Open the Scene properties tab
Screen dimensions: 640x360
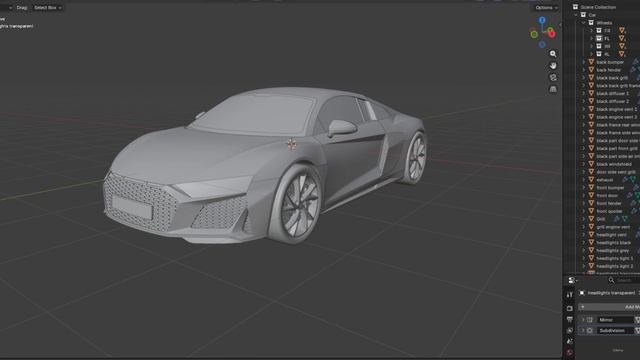pos(570,341)
